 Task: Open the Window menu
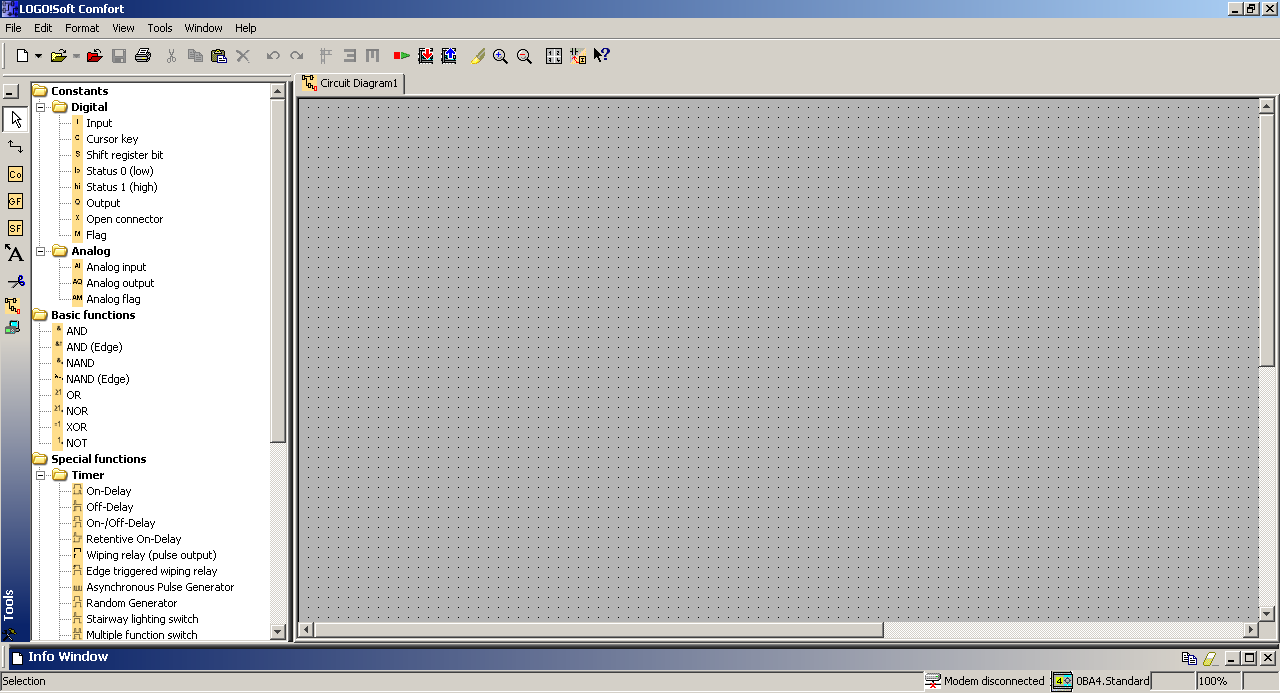click(x=204, y=28)
